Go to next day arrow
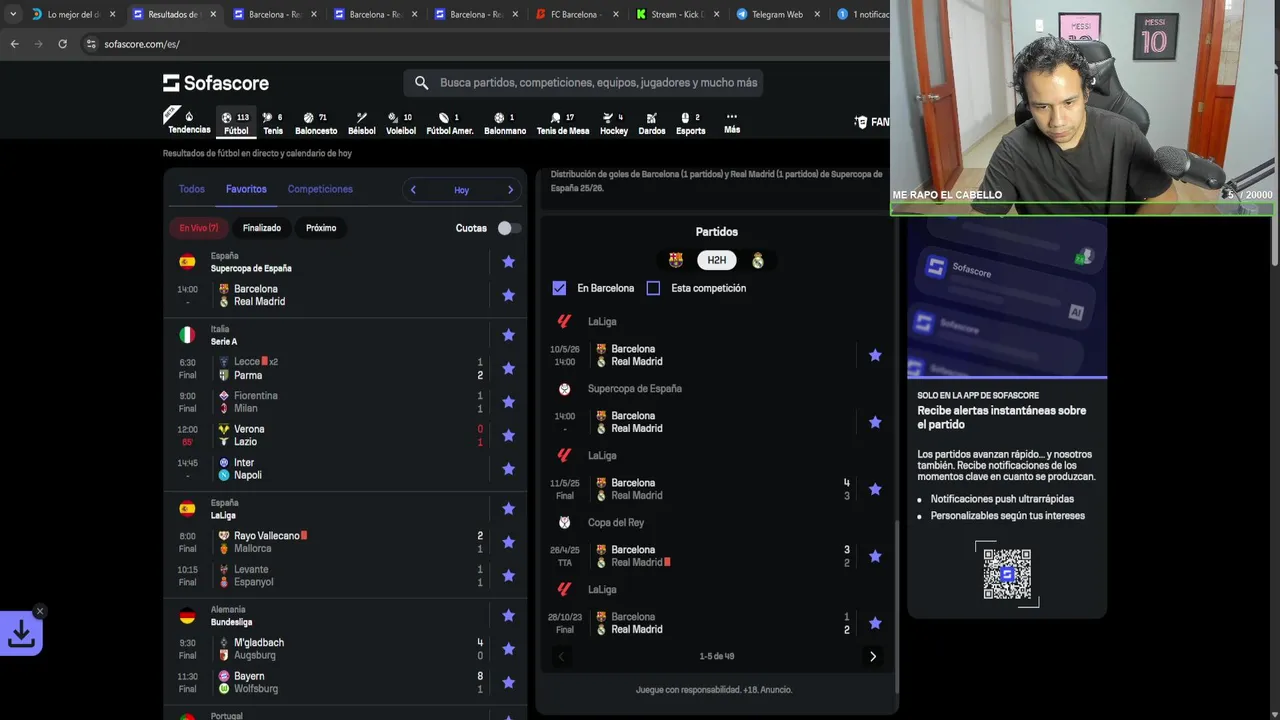This screenshot has height=720, width=1280. [510, 190]
